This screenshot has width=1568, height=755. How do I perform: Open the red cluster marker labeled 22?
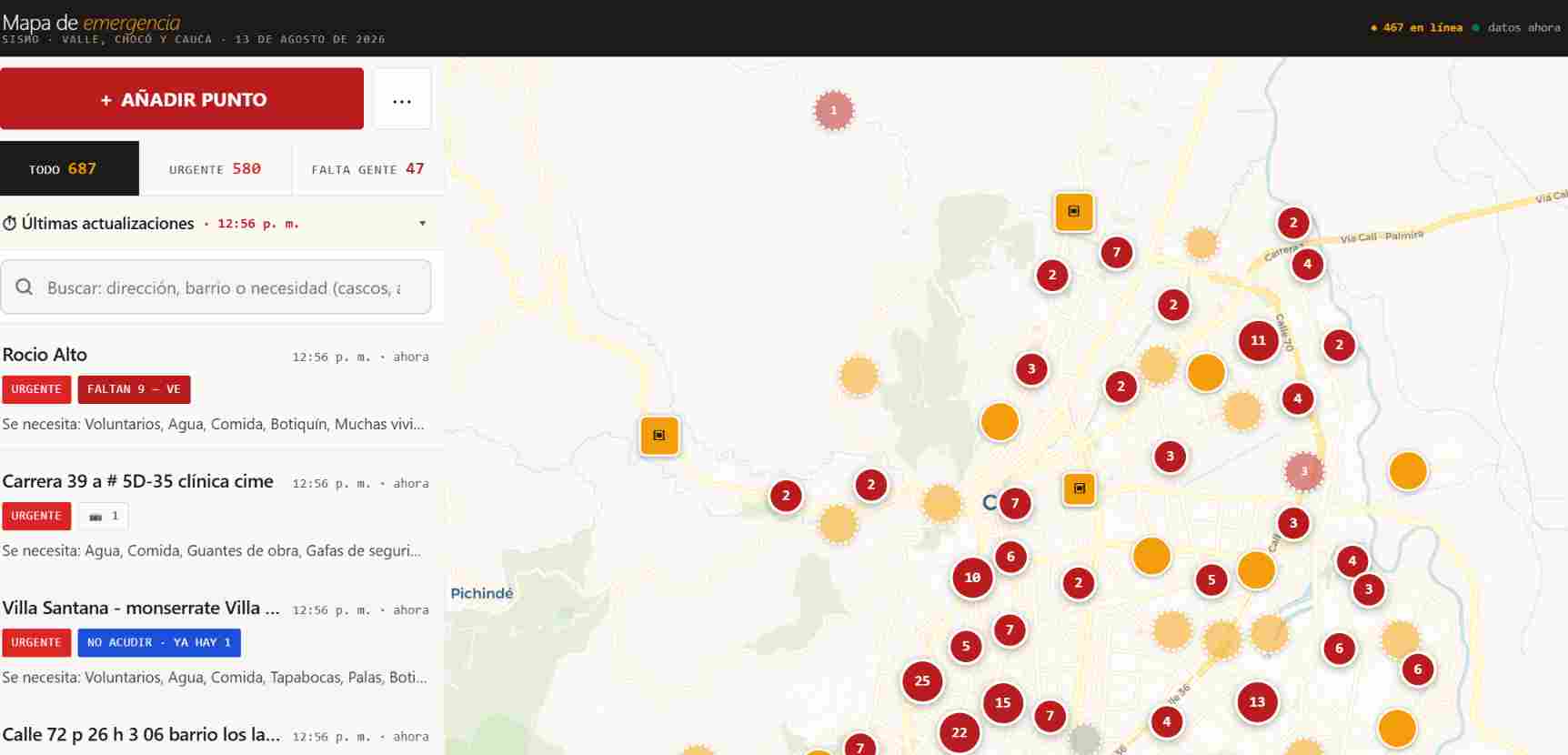coord(960,732)
